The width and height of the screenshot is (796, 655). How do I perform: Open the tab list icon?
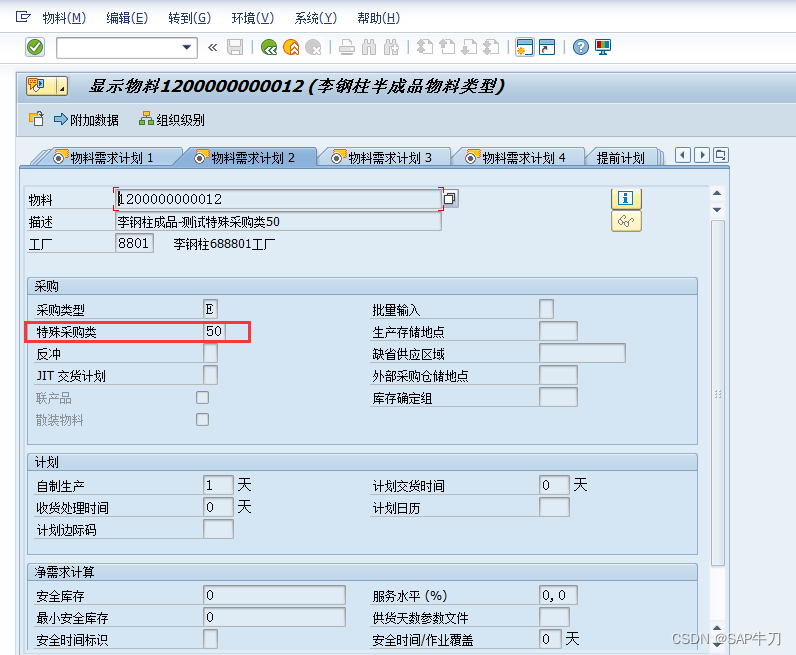tap(720, 155)
